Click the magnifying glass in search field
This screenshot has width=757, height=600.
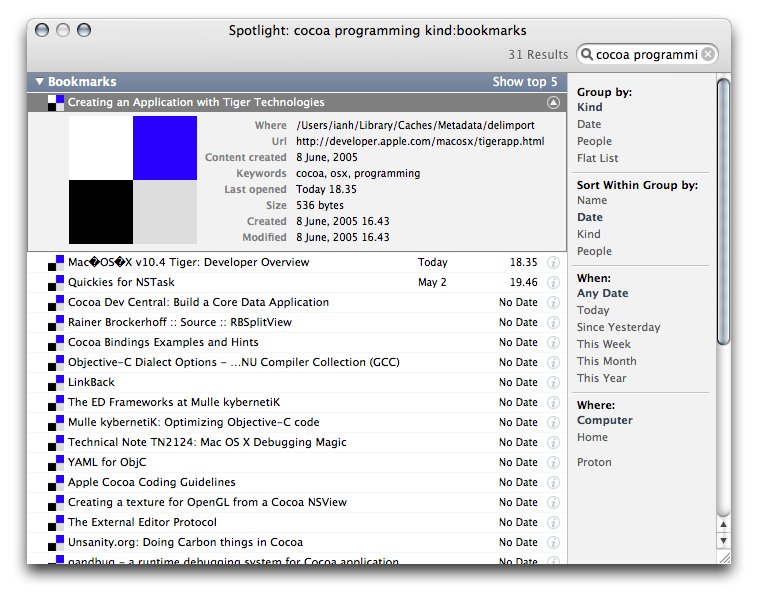tap(587, 54)
